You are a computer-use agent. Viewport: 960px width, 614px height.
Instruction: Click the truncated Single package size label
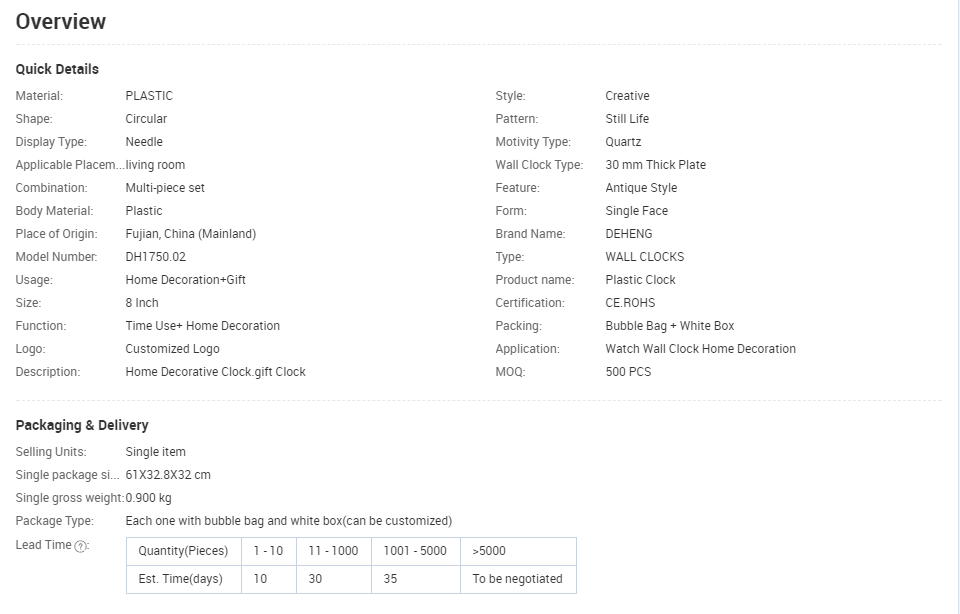[67, 475]
